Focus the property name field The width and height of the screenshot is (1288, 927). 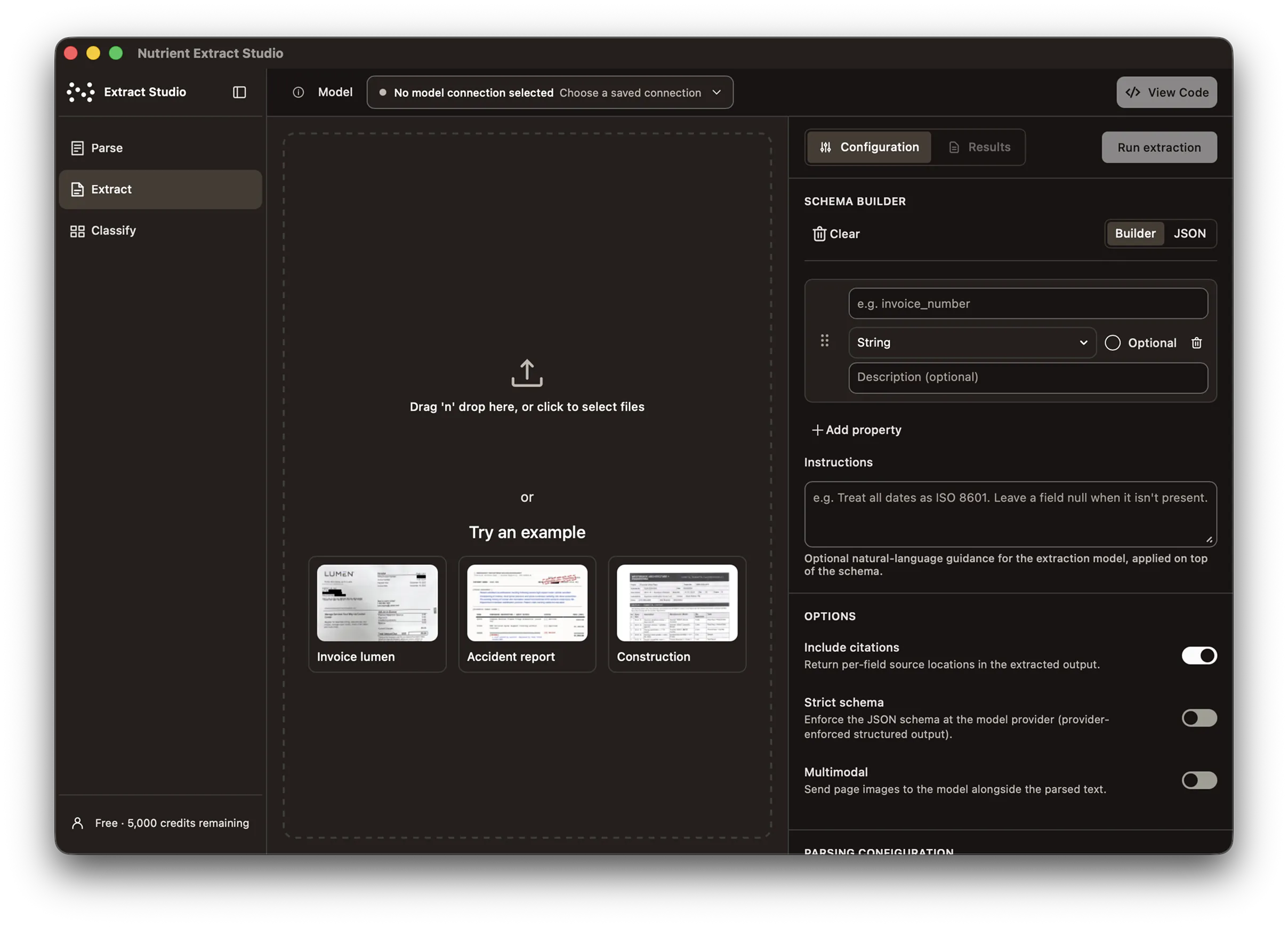click(1027, 303)
